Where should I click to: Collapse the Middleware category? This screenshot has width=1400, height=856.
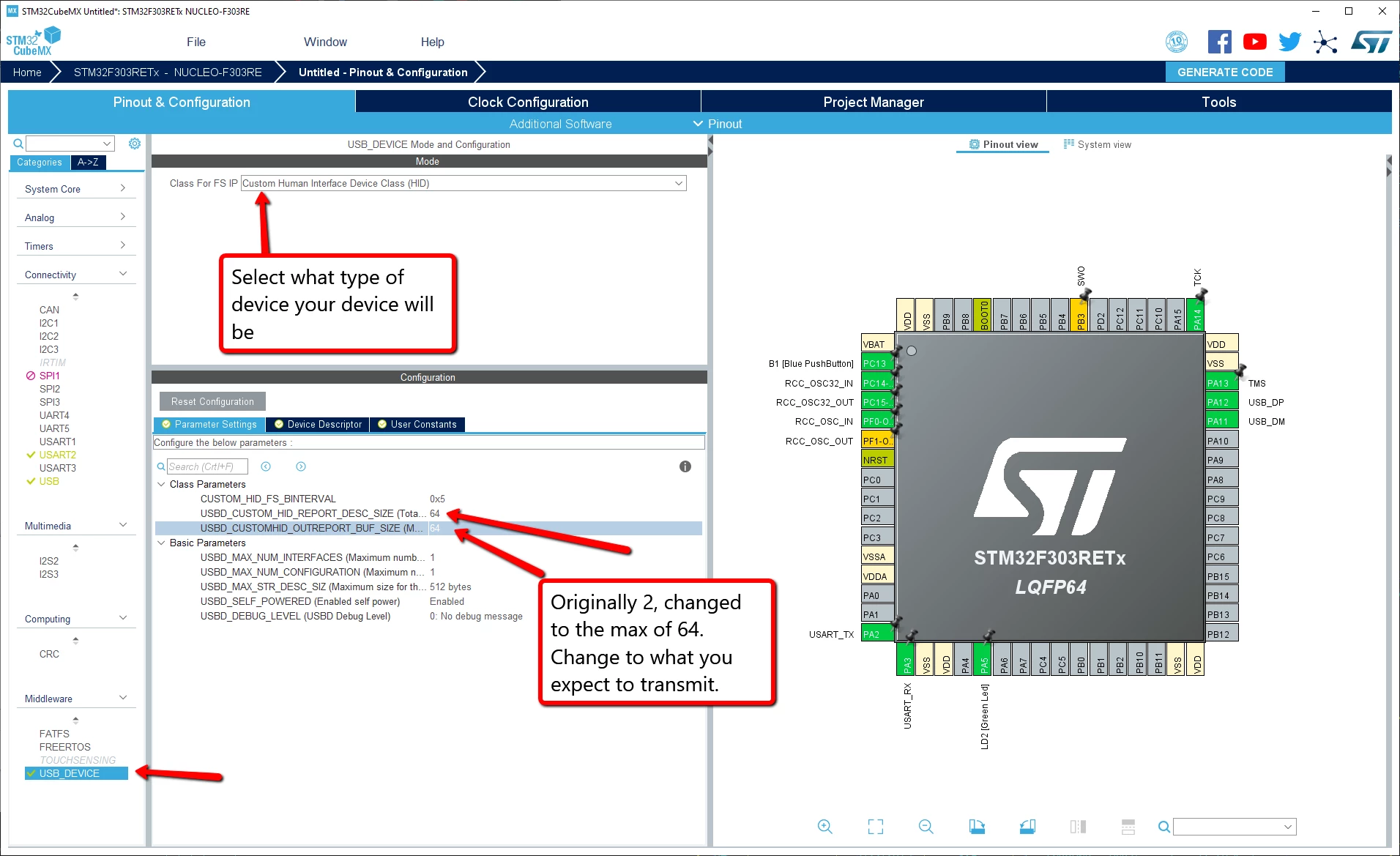tap(75, 699)
